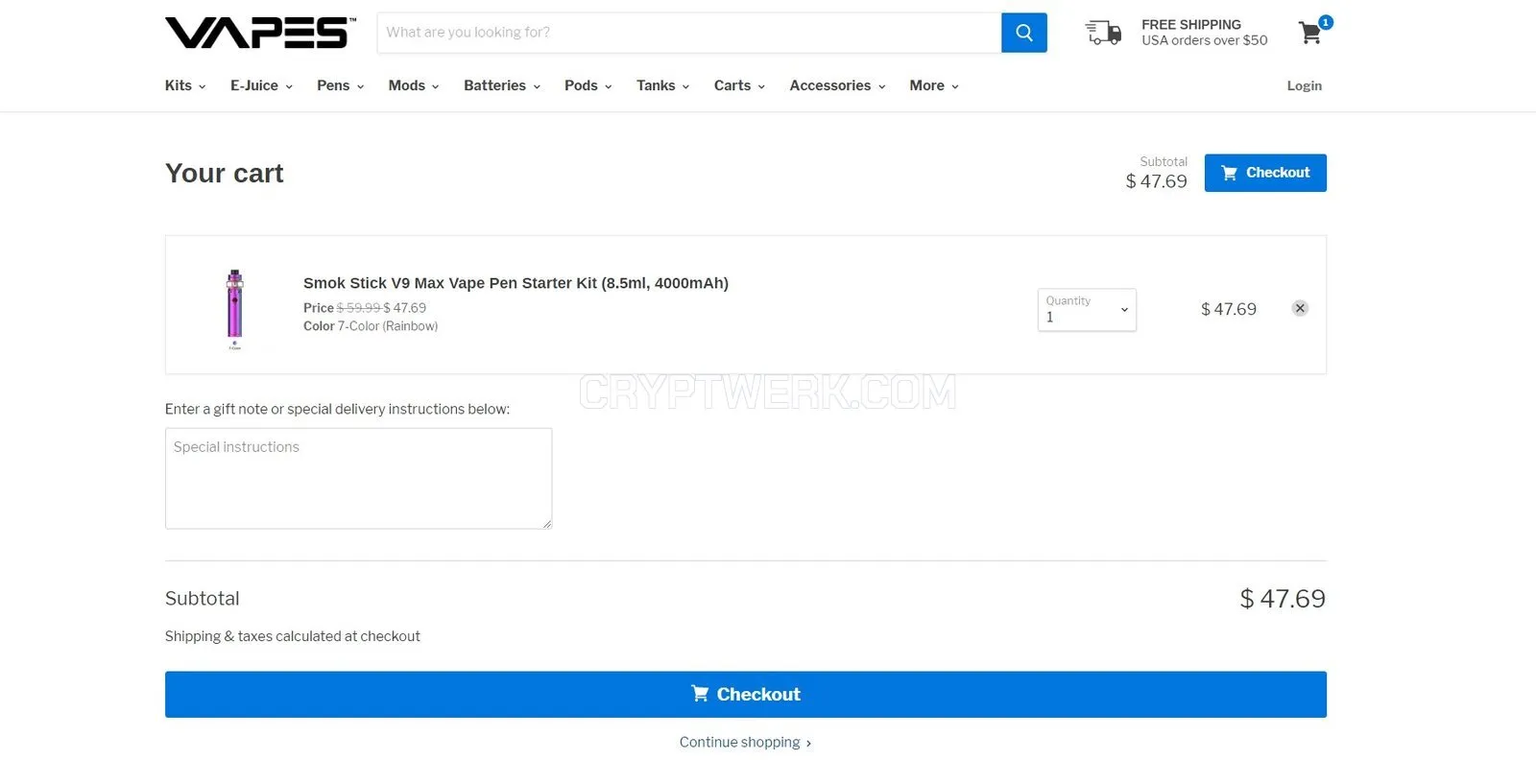
Task: Open the shopping cart icon in header
Action: [x=1310, y=34]
